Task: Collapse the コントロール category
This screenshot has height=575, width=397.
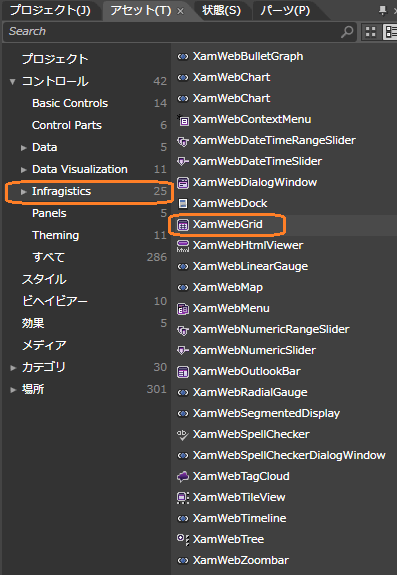Action: click(13, 81)
